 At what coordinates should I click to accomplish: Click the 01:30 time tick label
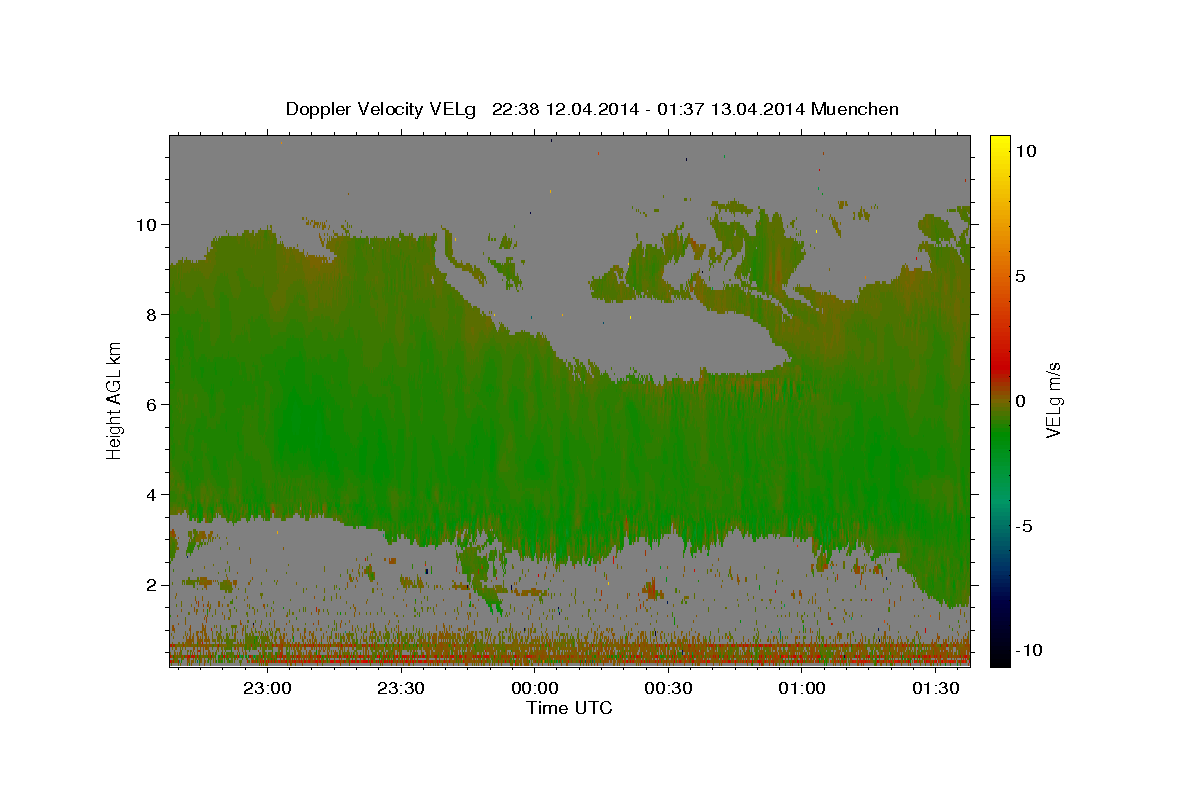pos(935,689)
